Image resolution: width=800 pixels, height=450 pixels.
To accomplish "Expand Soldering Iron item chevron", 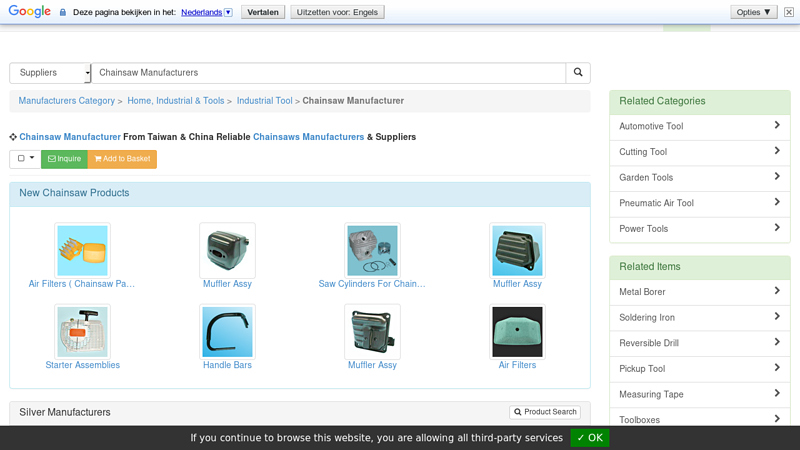I will click(x=777, y=316).
